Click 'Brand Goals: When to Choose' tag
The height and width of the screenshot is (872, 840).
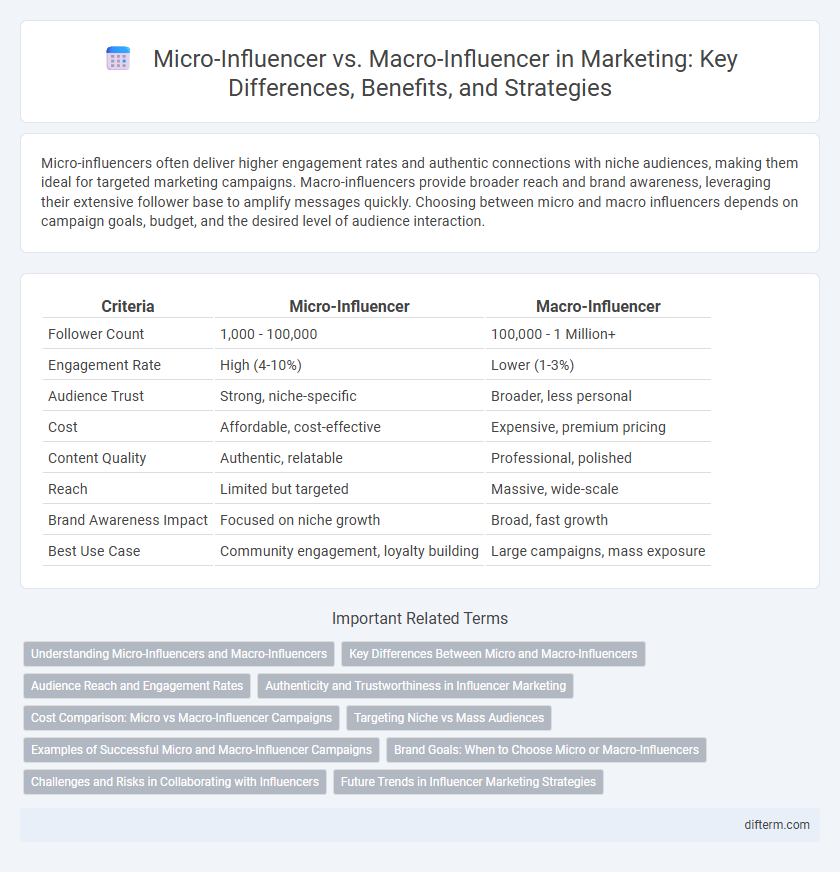click(546, 750)
